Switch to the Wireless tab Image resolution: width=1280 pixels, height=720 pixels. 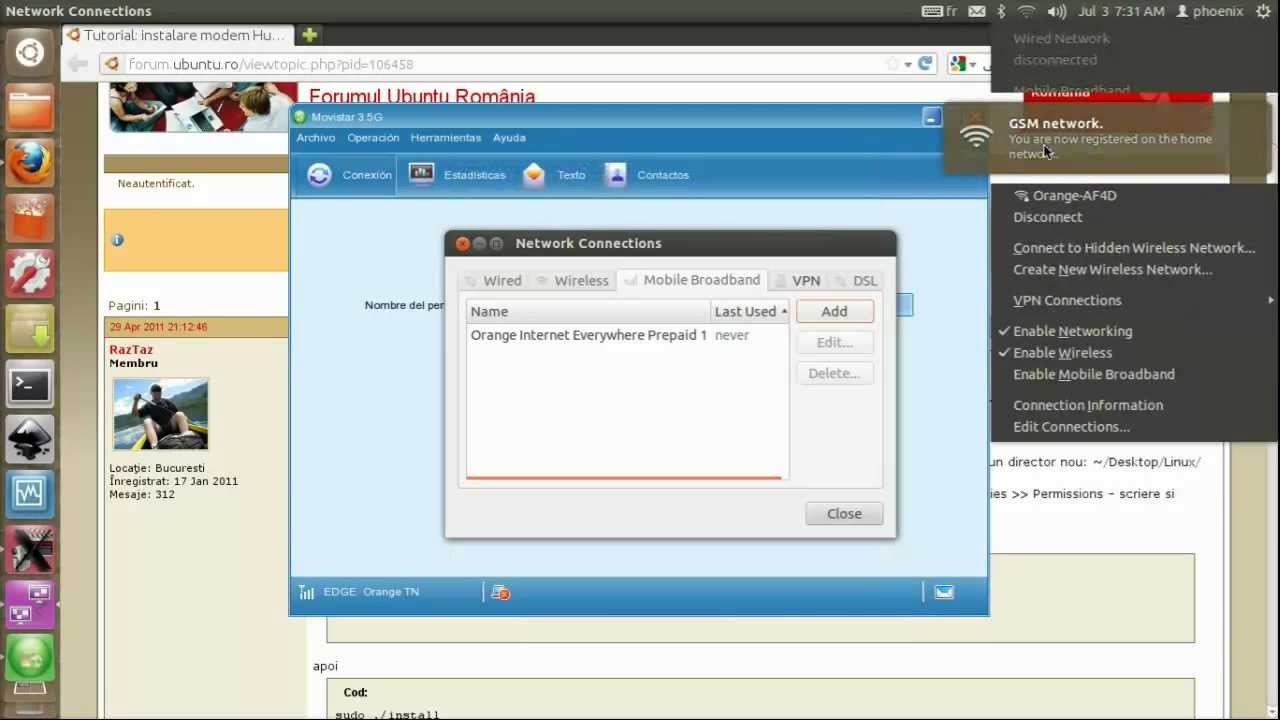[x=572, y=281]
